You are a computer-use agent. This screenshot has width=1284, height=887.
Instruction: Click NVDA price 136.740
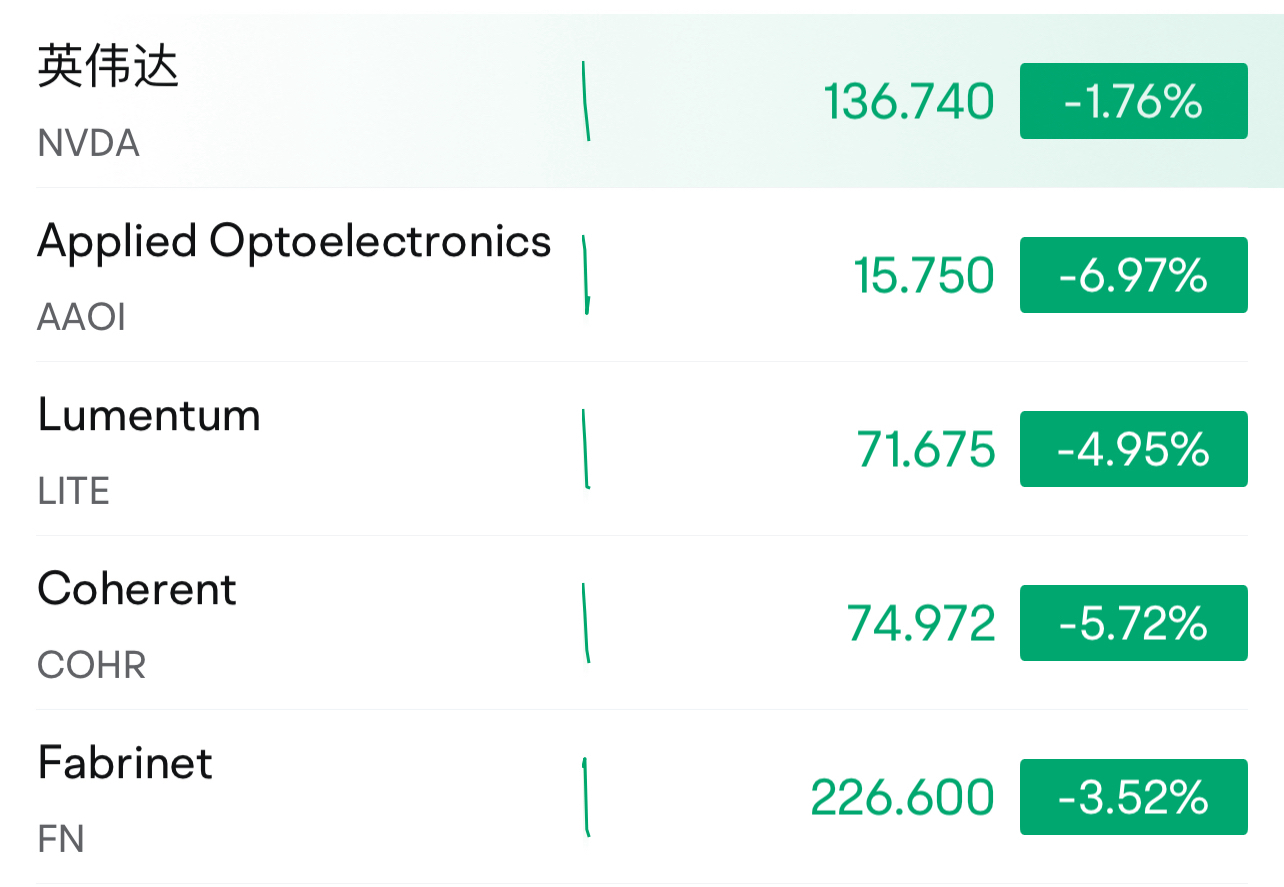pos(909,102)
